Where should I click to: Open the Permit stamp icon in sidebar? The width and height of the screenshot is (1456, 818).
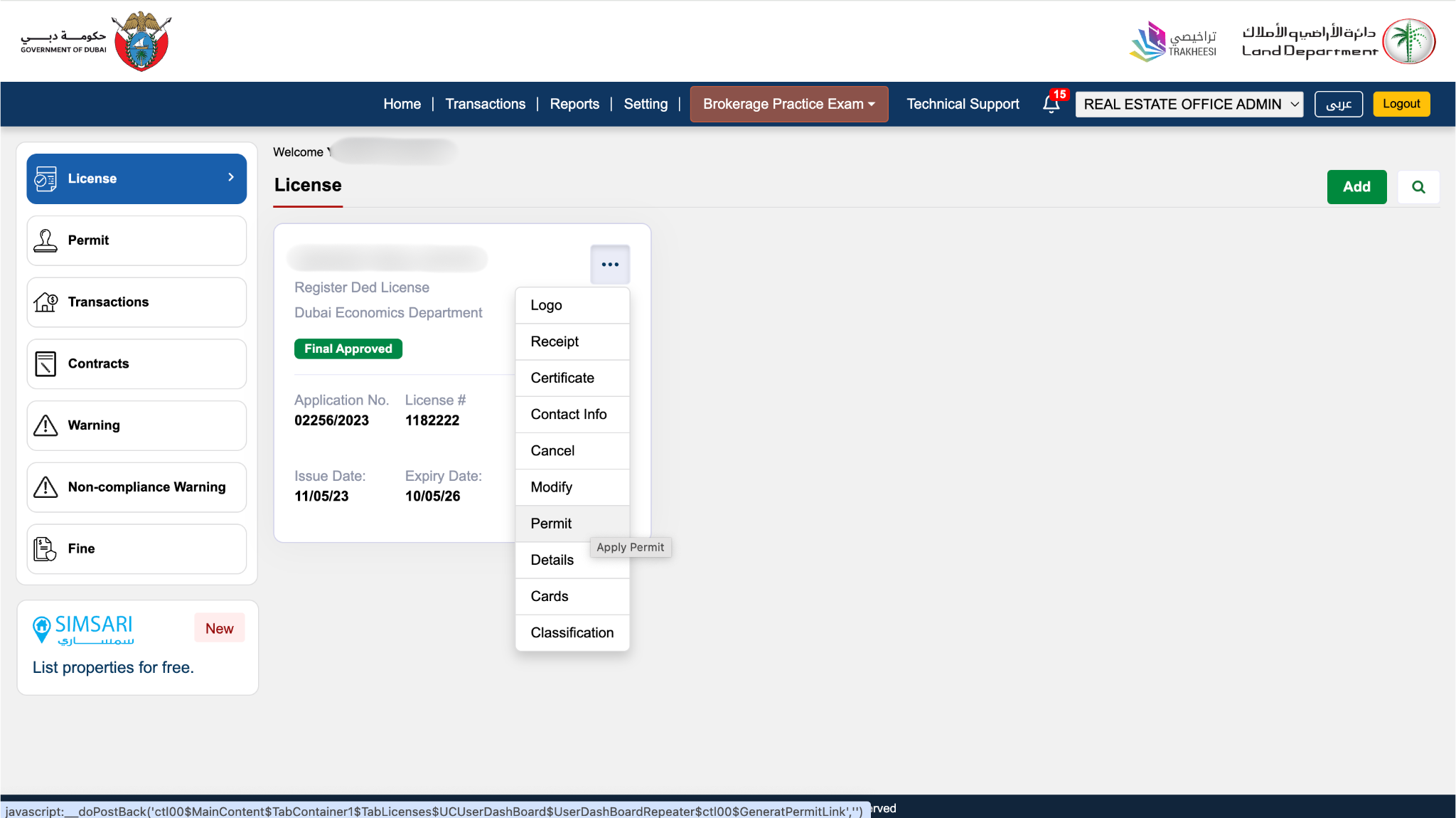pos(45,240)
